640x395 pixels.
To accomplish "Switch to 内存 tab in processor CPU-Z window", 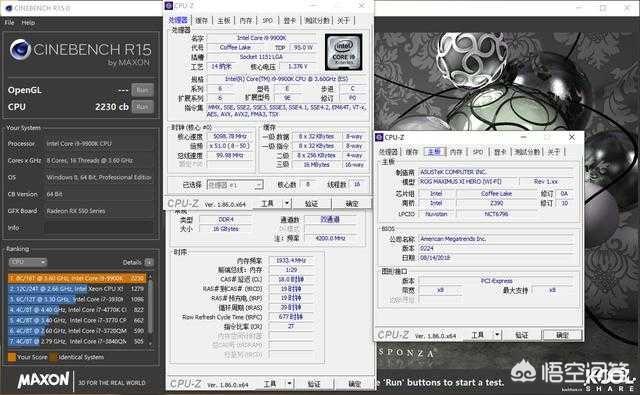I will pyautogui.click(x=246, y=20).
